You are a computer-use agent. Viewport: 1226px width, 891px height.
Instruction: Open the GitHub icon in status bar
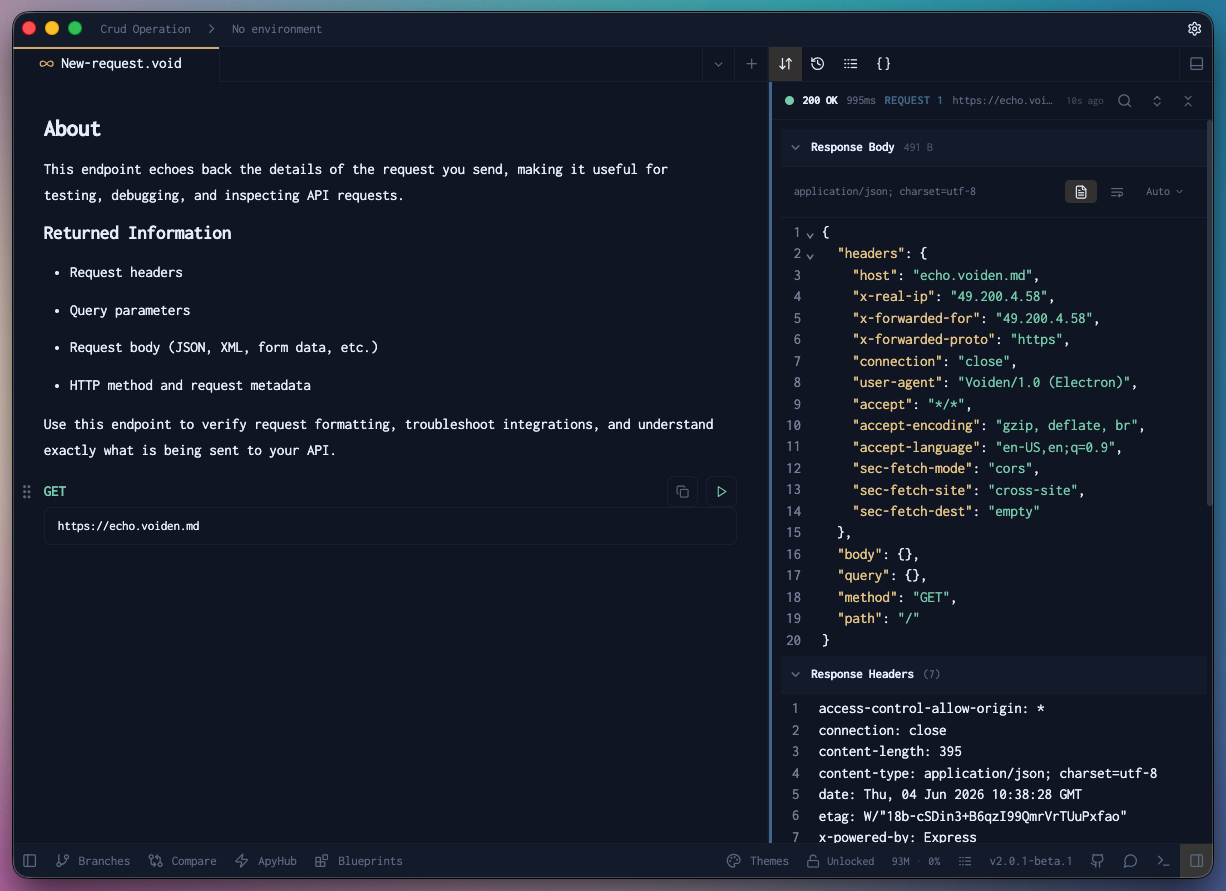(x=1097, y=861)
